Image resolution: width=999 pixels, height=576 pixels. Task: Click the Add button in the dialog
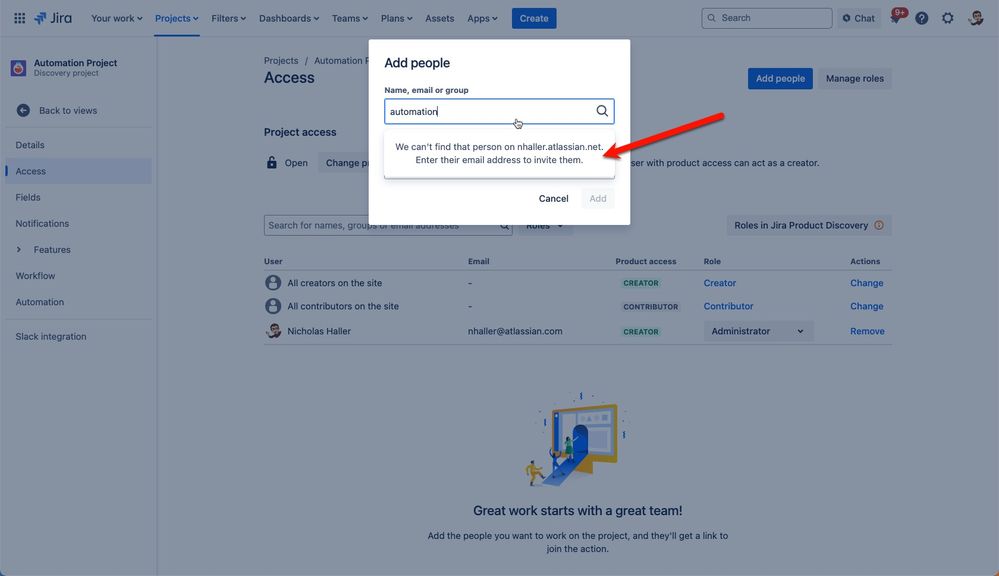point(598,198)
